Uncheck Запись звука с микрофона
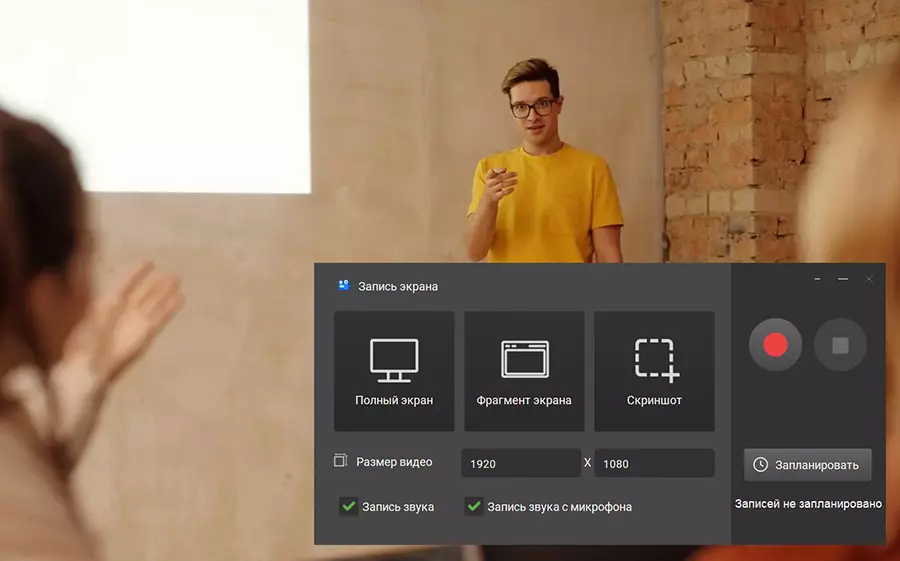 pyautogui.click(x=474, y=507)
